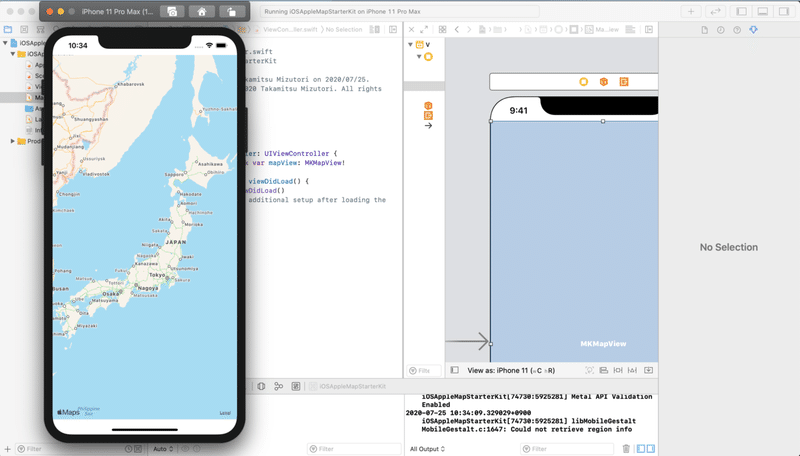This screenshot has height=456, width=800.
Task: Click ViewCon...ller.swift in jump bar
Action: [290, 30]
